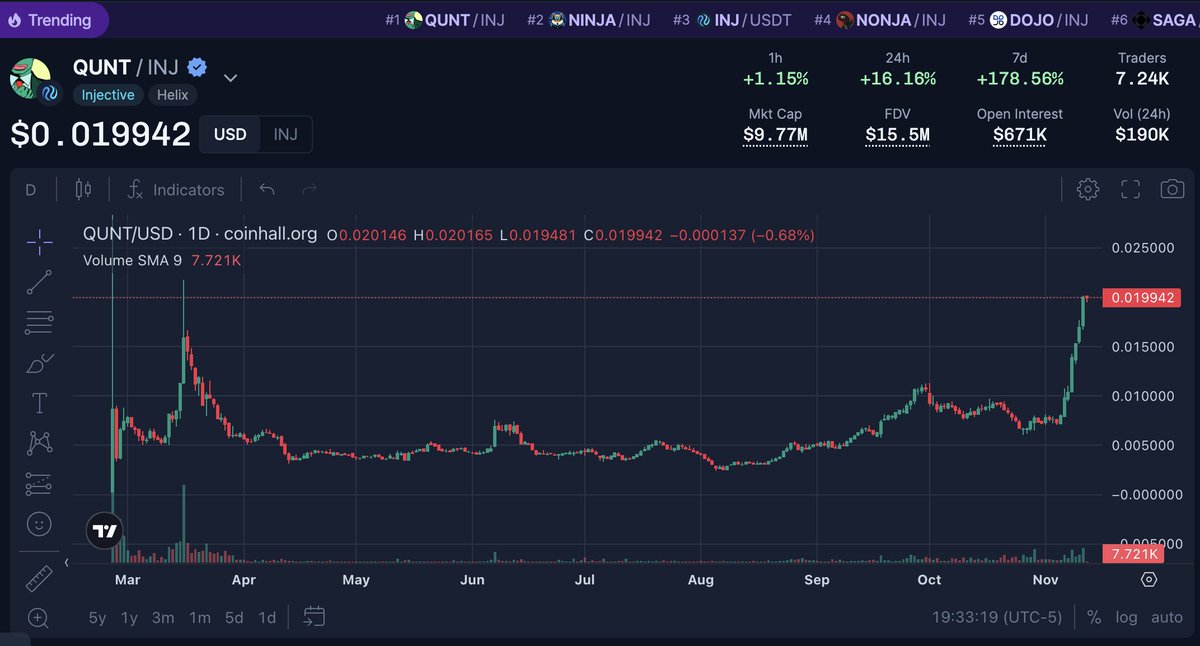Change the candlestick chart style
The image size is (1200, 646).
coord(83,189)
